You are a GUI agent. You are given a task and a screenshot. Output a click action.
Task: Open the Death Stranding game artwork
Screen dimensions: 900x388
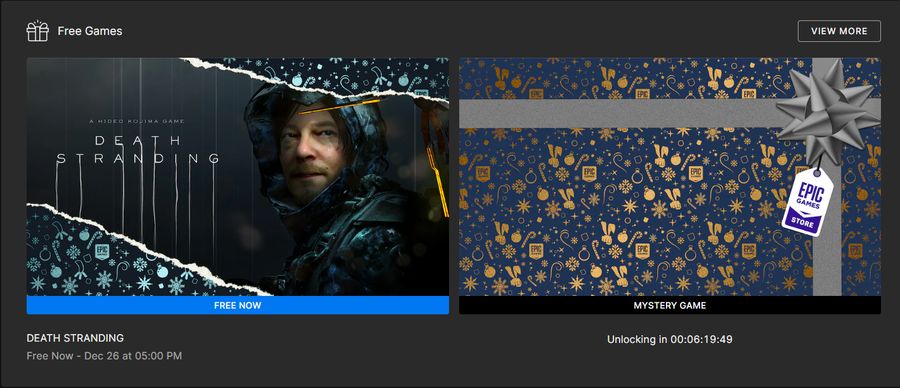(x=238, y=177)
